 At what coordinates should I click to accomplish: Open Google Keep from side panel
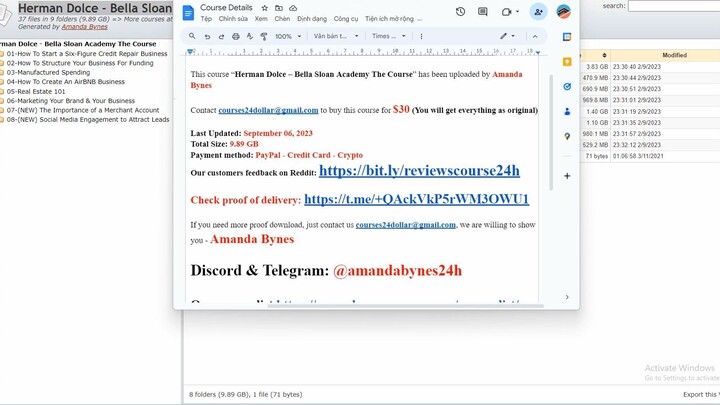[567, 61]
